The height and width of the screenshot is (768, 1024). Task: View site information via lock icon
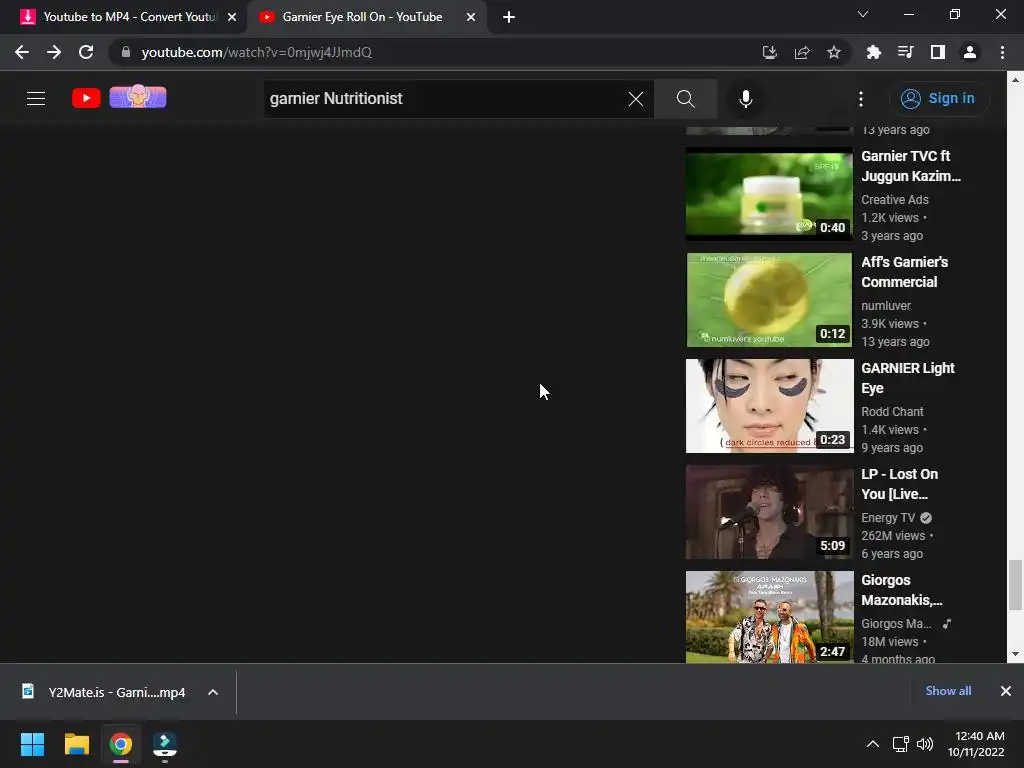click(126, 52)
